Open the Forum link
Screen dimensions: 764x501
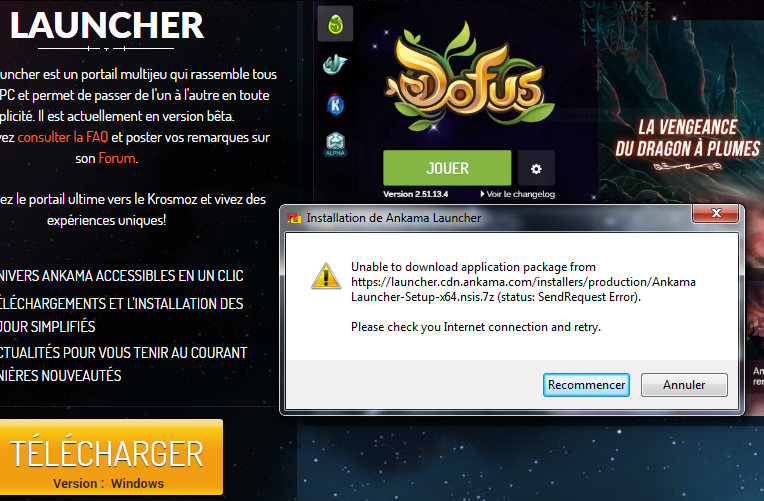[117, 158]
